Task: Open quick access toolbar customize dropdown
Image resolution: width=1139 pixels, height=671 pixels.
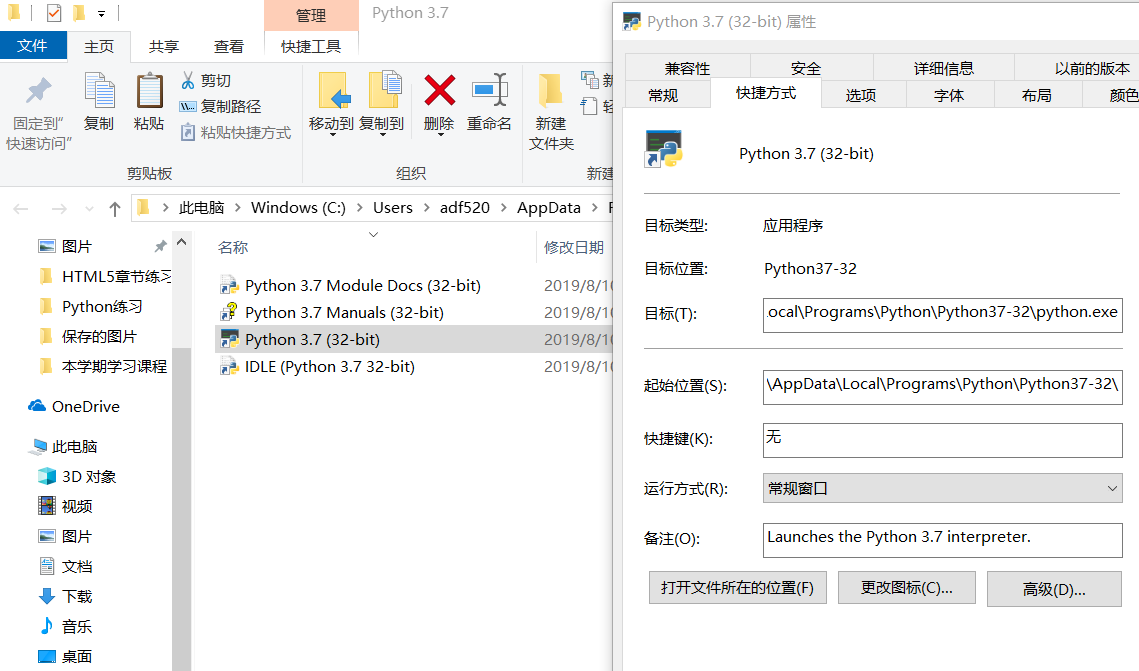Action: click(x=101, y=14)
